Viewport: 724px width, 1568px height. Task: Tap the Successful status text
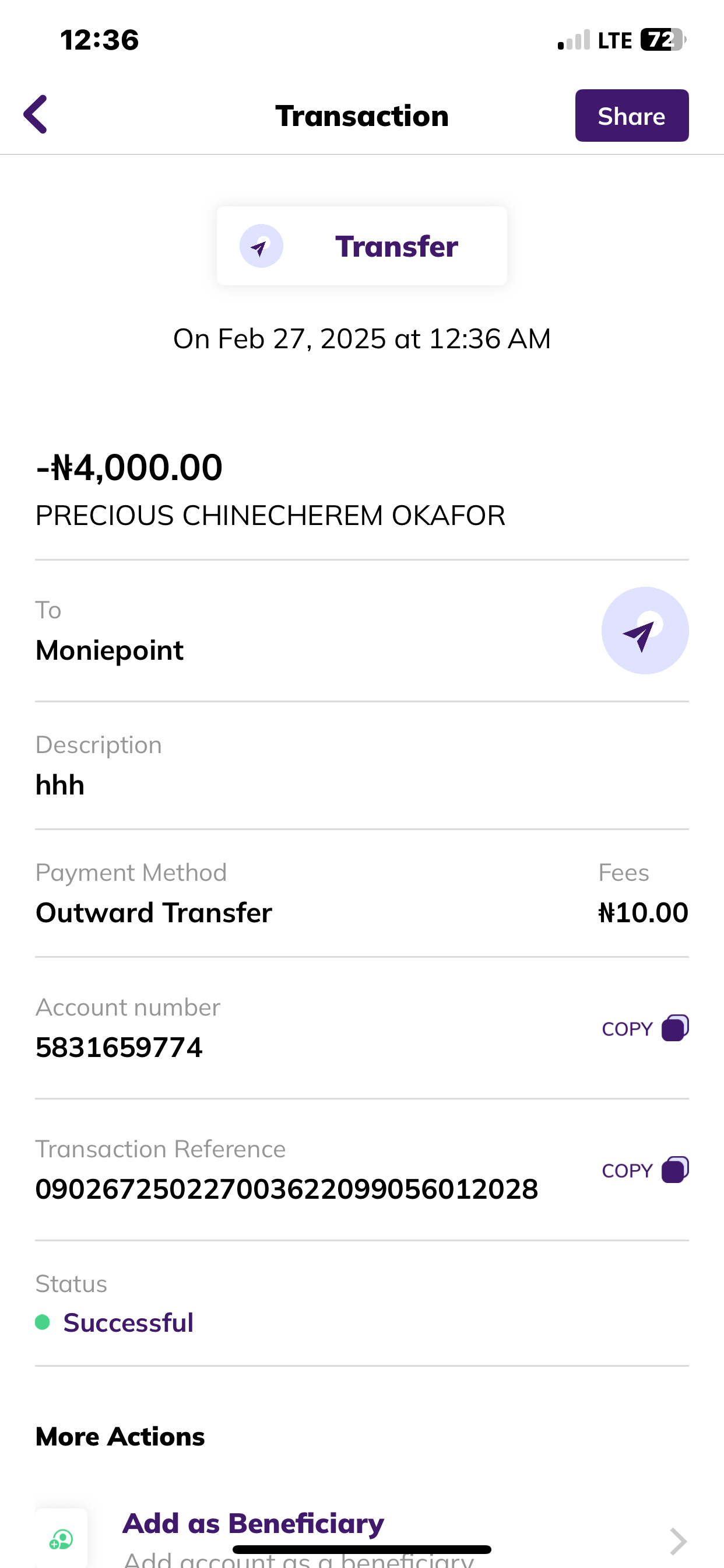point(128,1322)
